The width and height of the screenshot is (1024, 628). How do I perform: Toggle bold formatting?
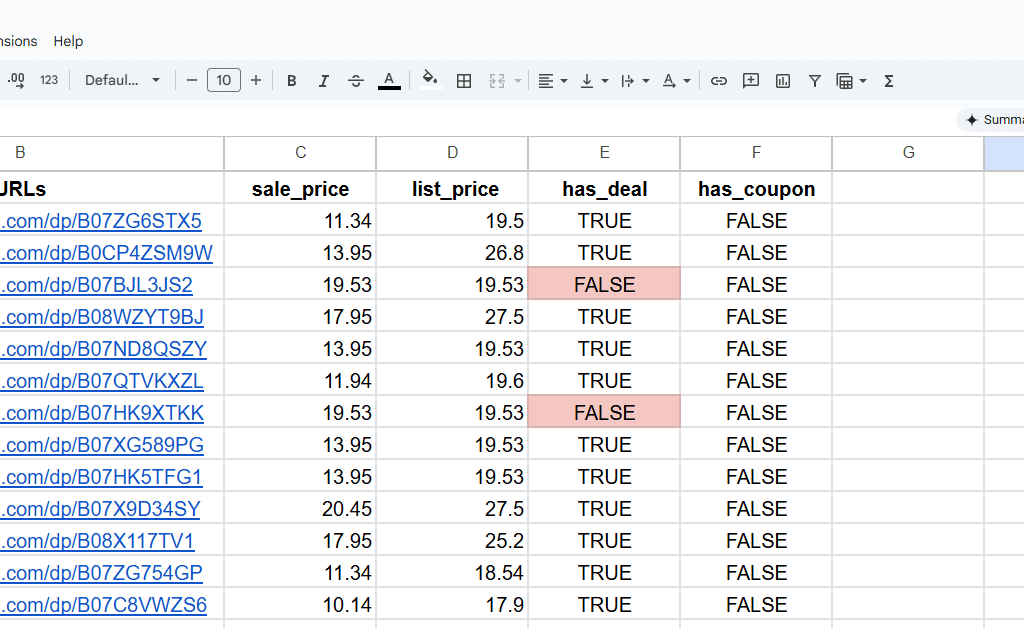[292, 81]
